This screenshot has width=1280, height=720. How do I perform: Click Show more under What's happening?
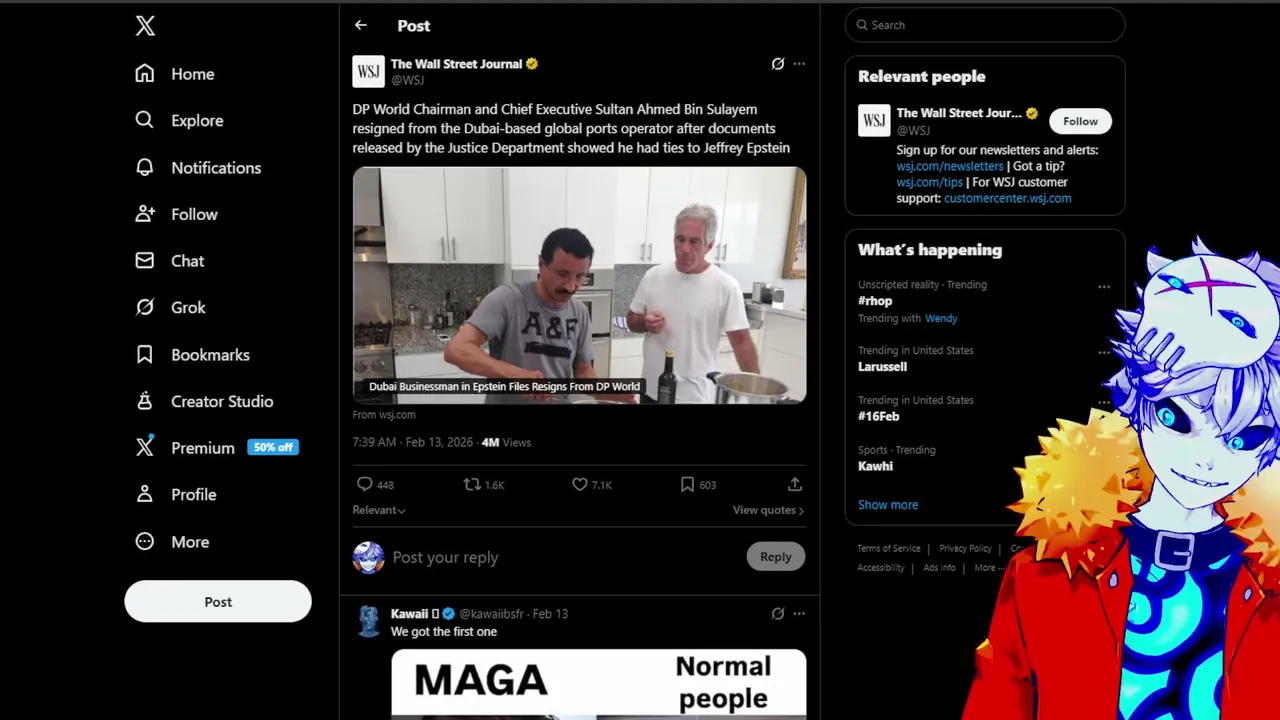(888, 505)
